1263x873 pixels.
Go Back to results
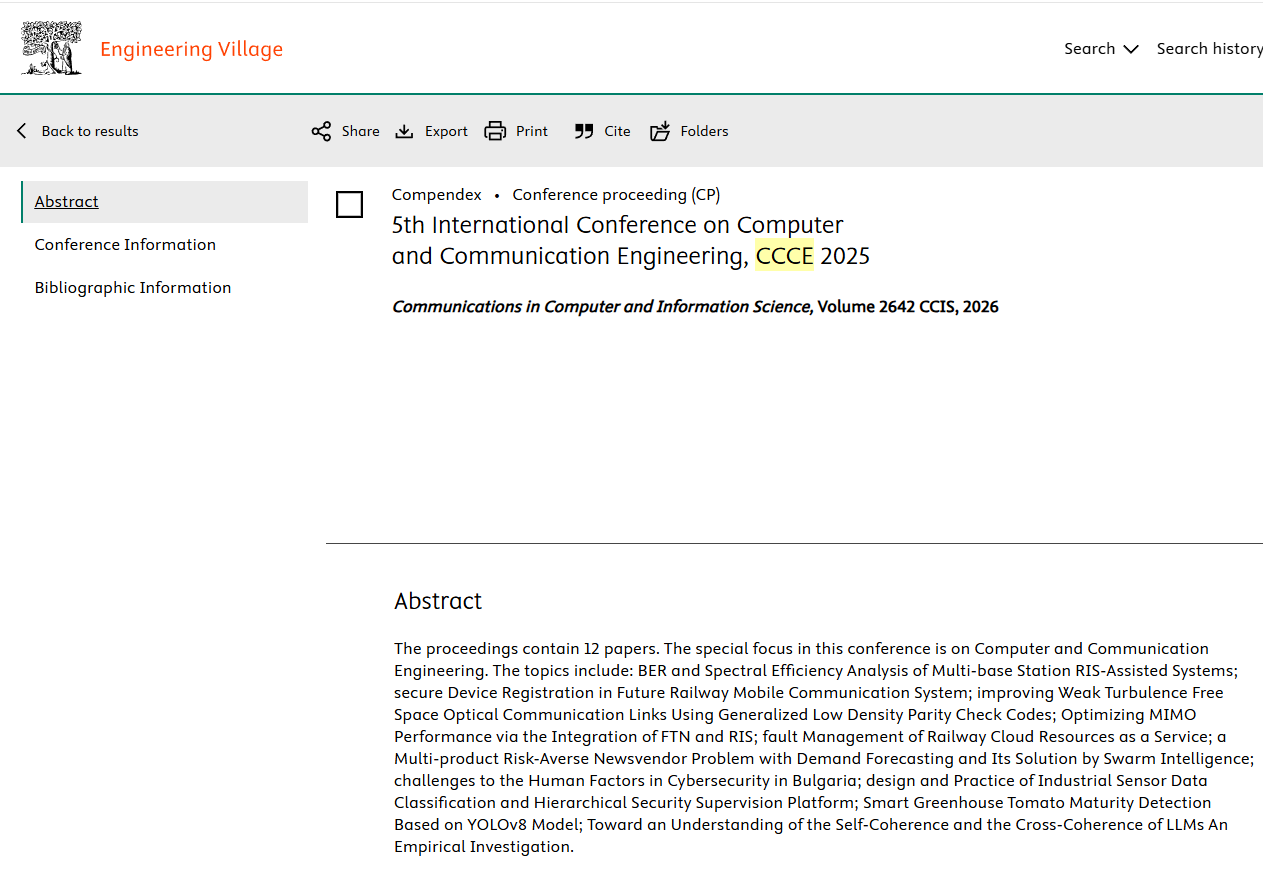coord(90,131)
